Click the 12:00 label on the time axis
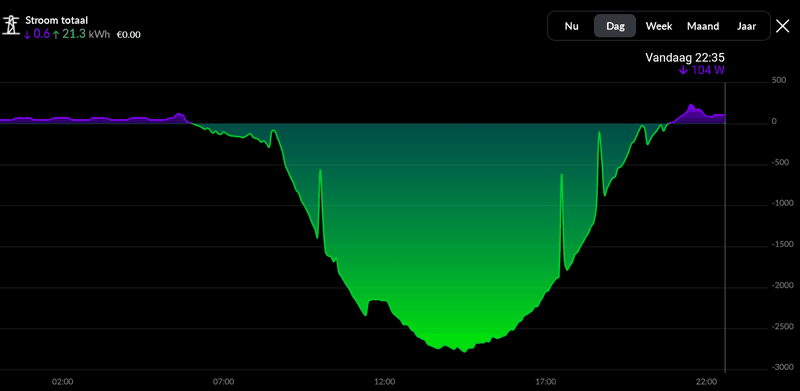Image resolution: width=800 pixels, height=391 pixels. (384, 381)
